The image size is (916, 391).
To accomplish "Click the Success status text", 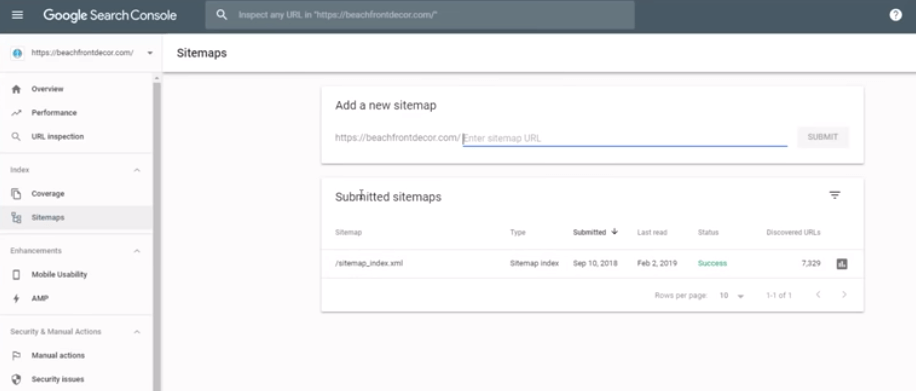I will (712, 264).
